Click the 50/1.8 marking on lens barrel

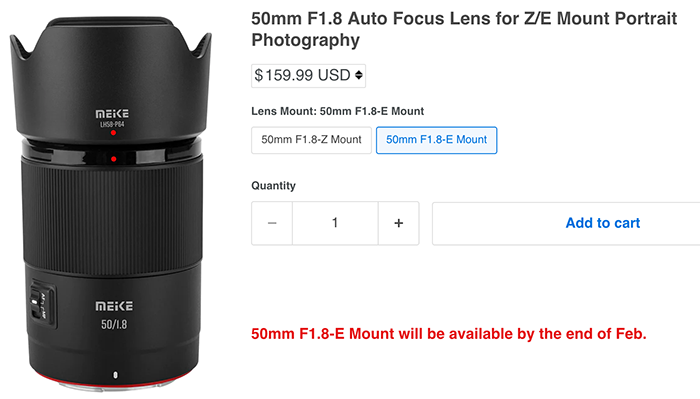tap(114, 324)
